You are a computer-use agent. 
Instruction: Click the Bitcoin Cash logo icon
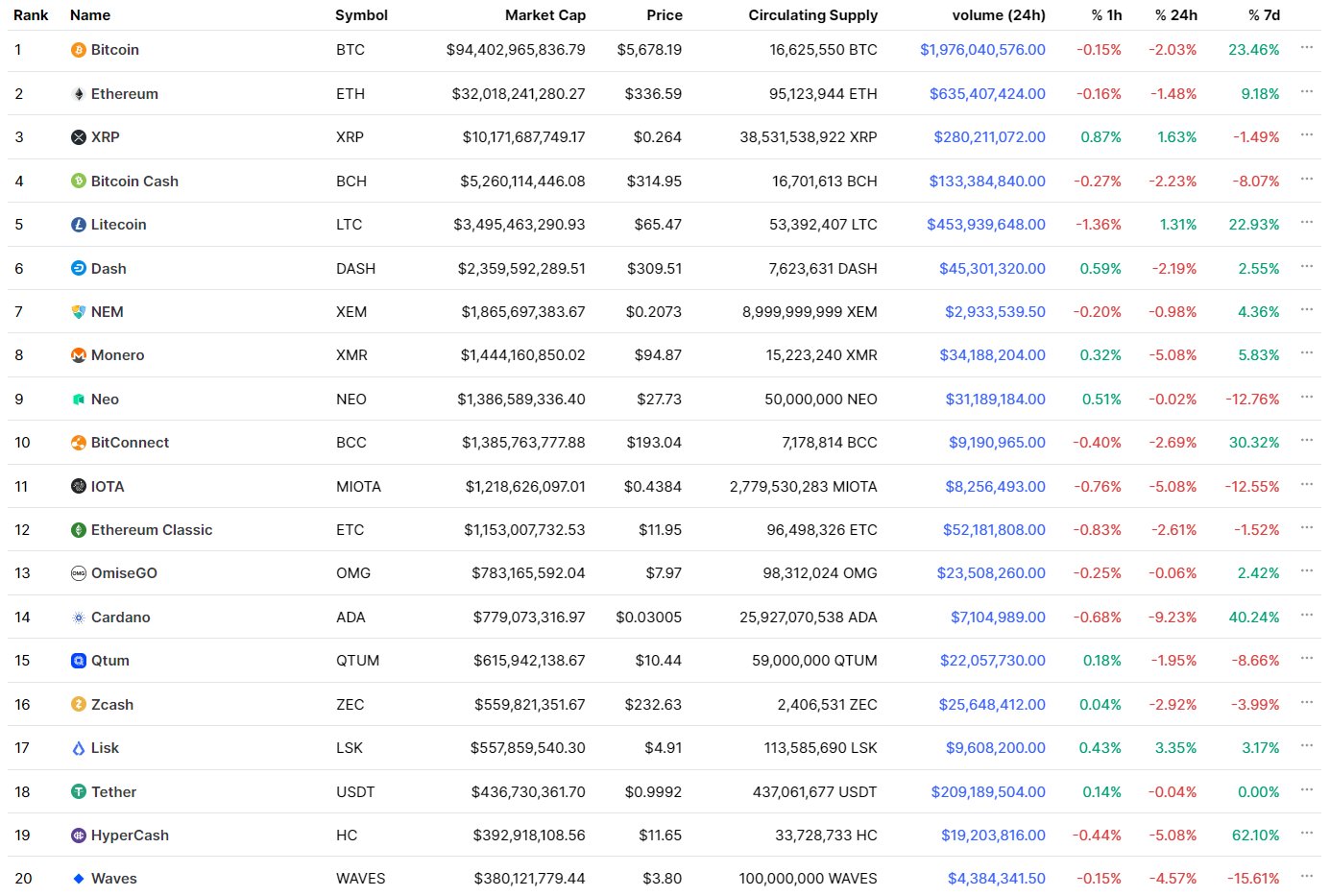[x=79, y=181]
